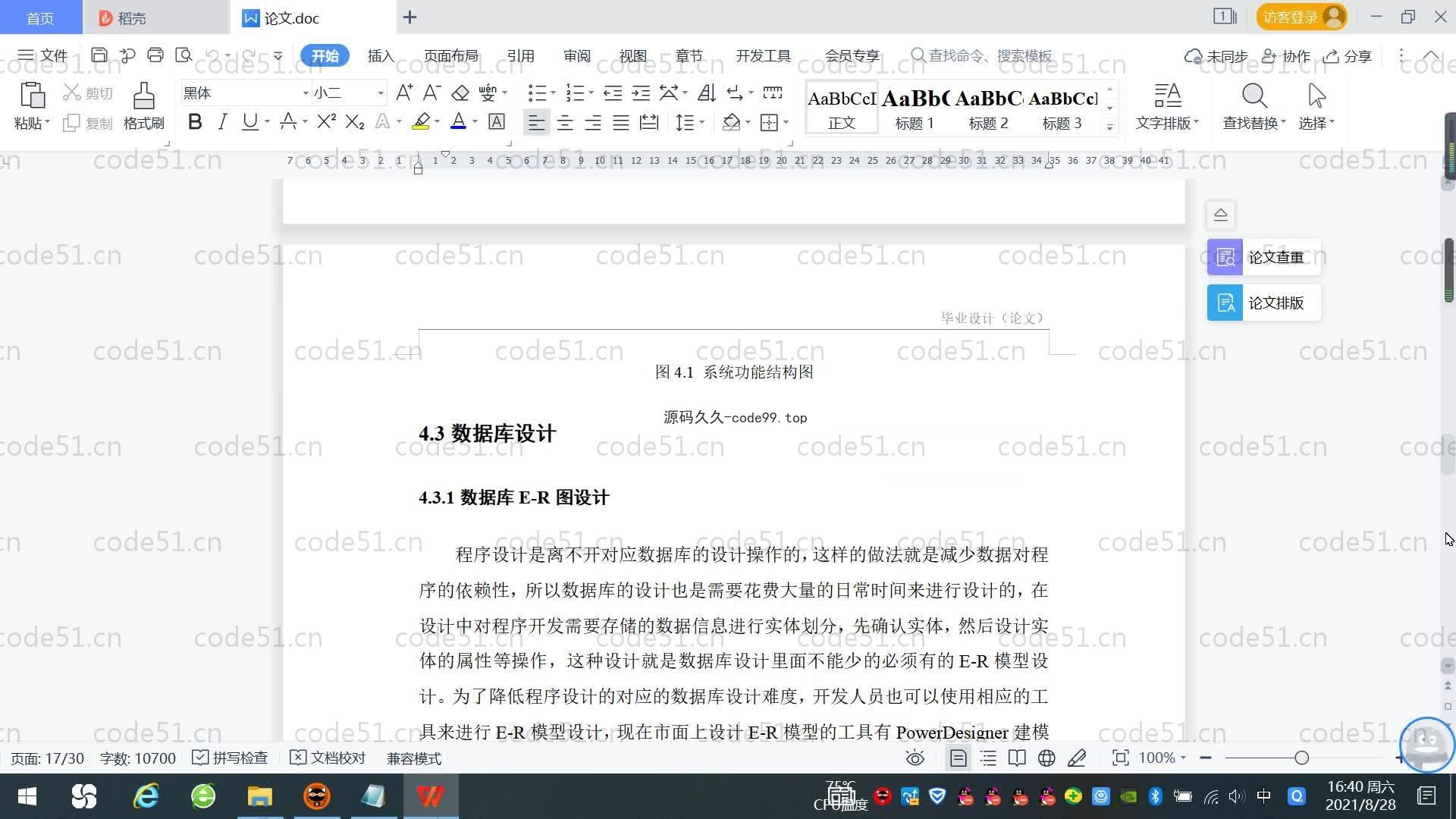Switch to the 引用 ribbon tab

pos(520,55)
